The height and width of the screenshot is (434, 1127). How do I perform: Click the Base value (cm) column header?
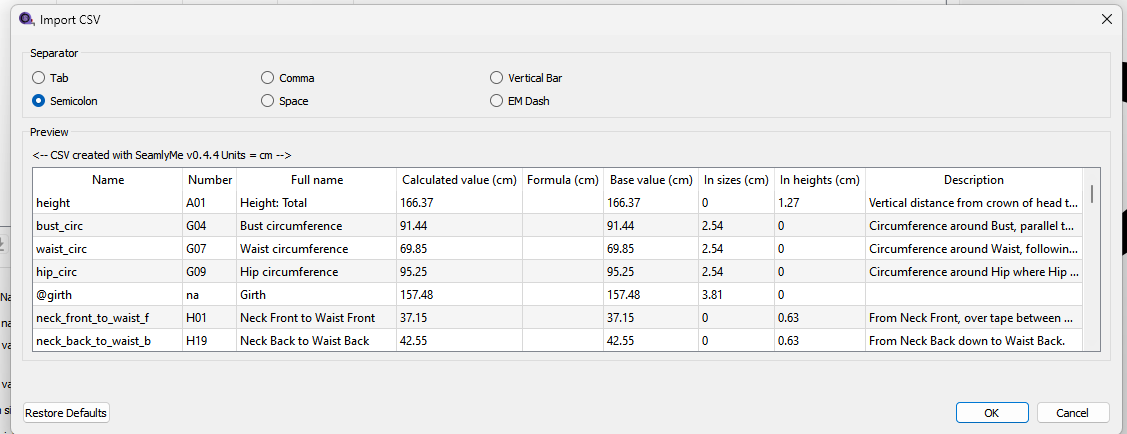[651, 180]
